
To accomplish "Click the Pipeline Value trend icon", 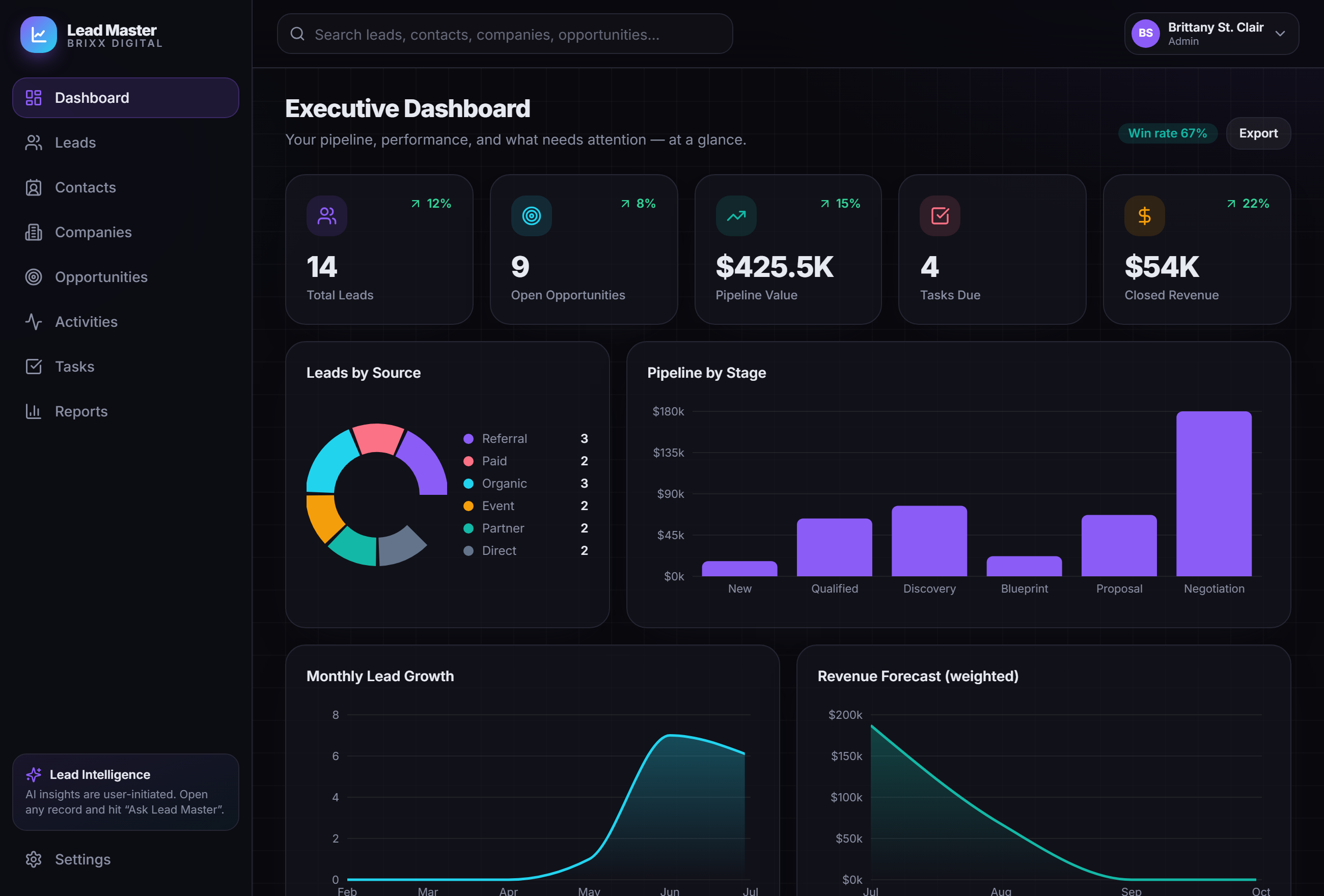I will pos(736,216).
